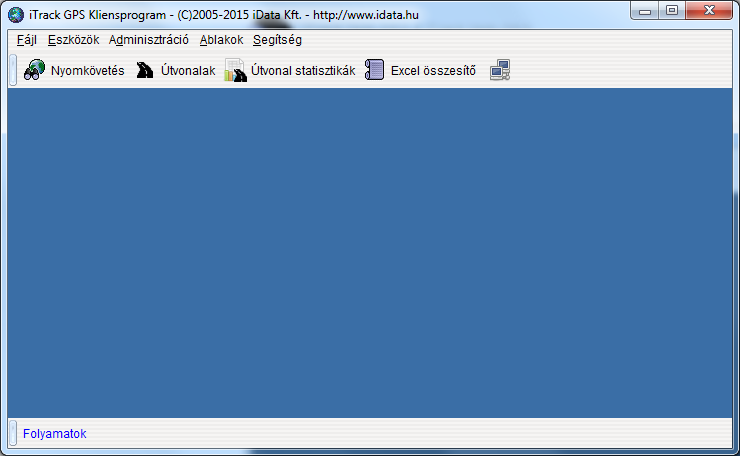
Task: Click the toolbar drag handle grip
Action: [x=13, y=70]
